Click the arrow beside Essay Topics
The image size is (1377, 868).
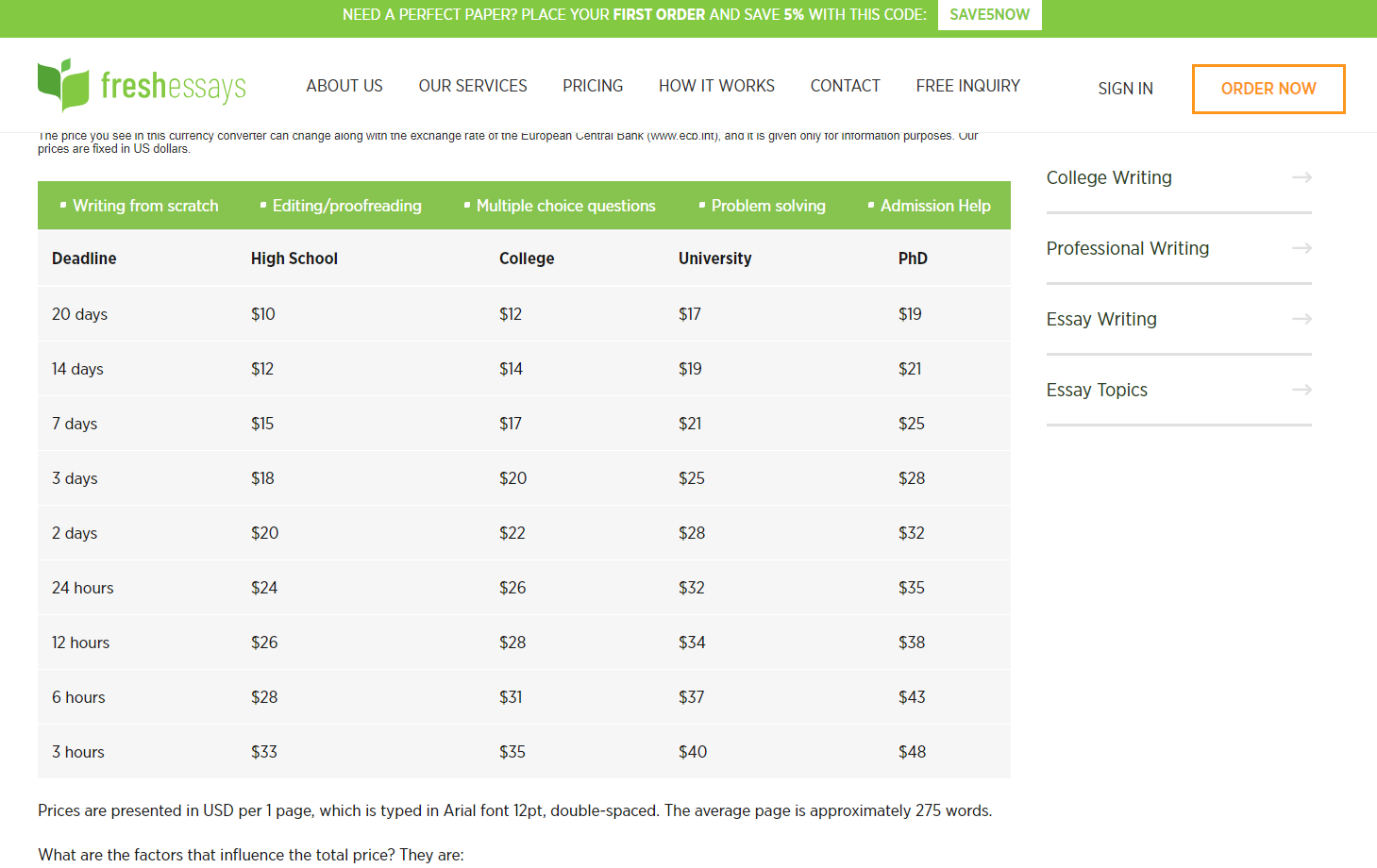point(1301,390)
